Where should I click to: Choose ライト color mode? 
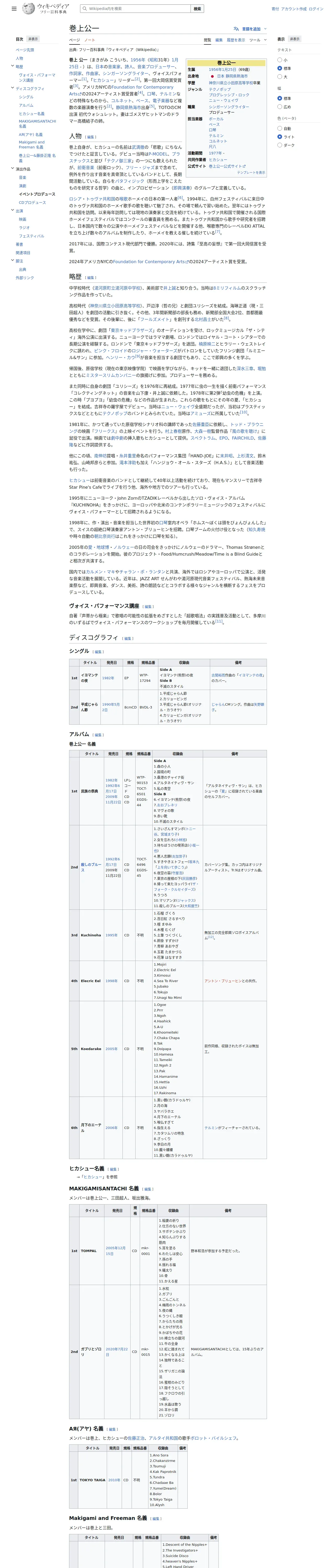pos(280,137)
